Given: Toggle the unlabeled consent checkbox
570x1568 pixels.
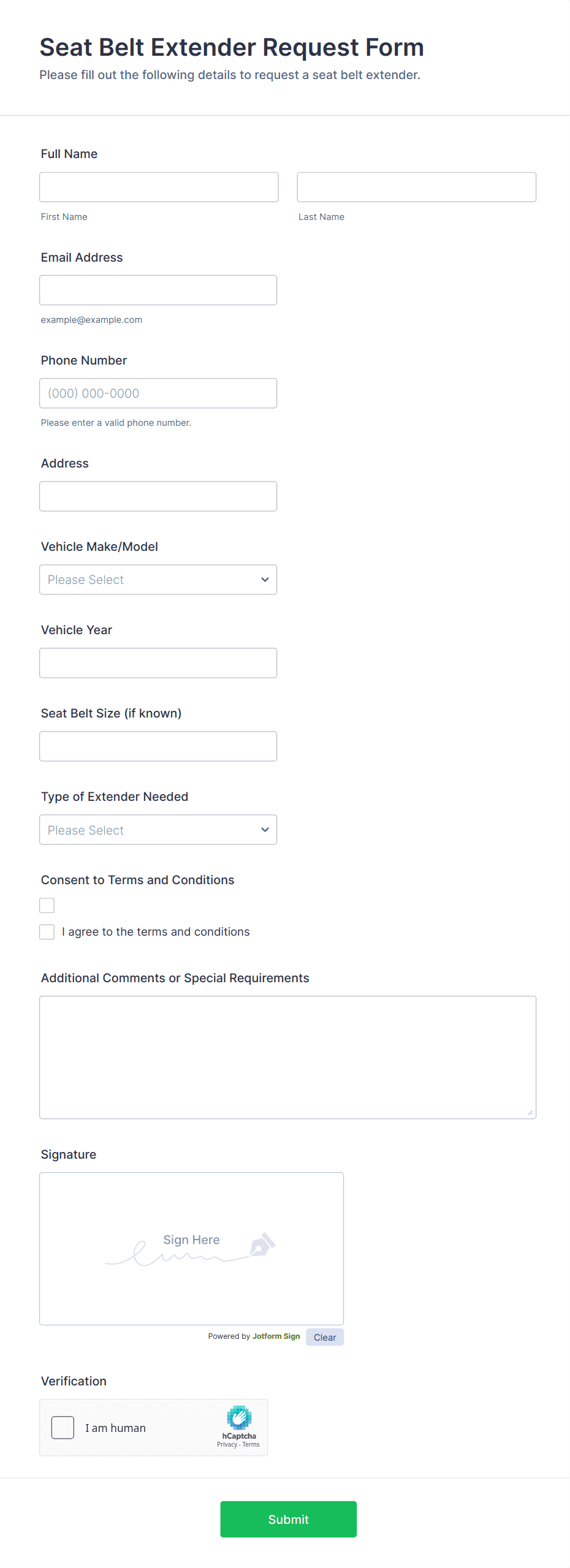Looking at the screenshot, I should point(47,906).
